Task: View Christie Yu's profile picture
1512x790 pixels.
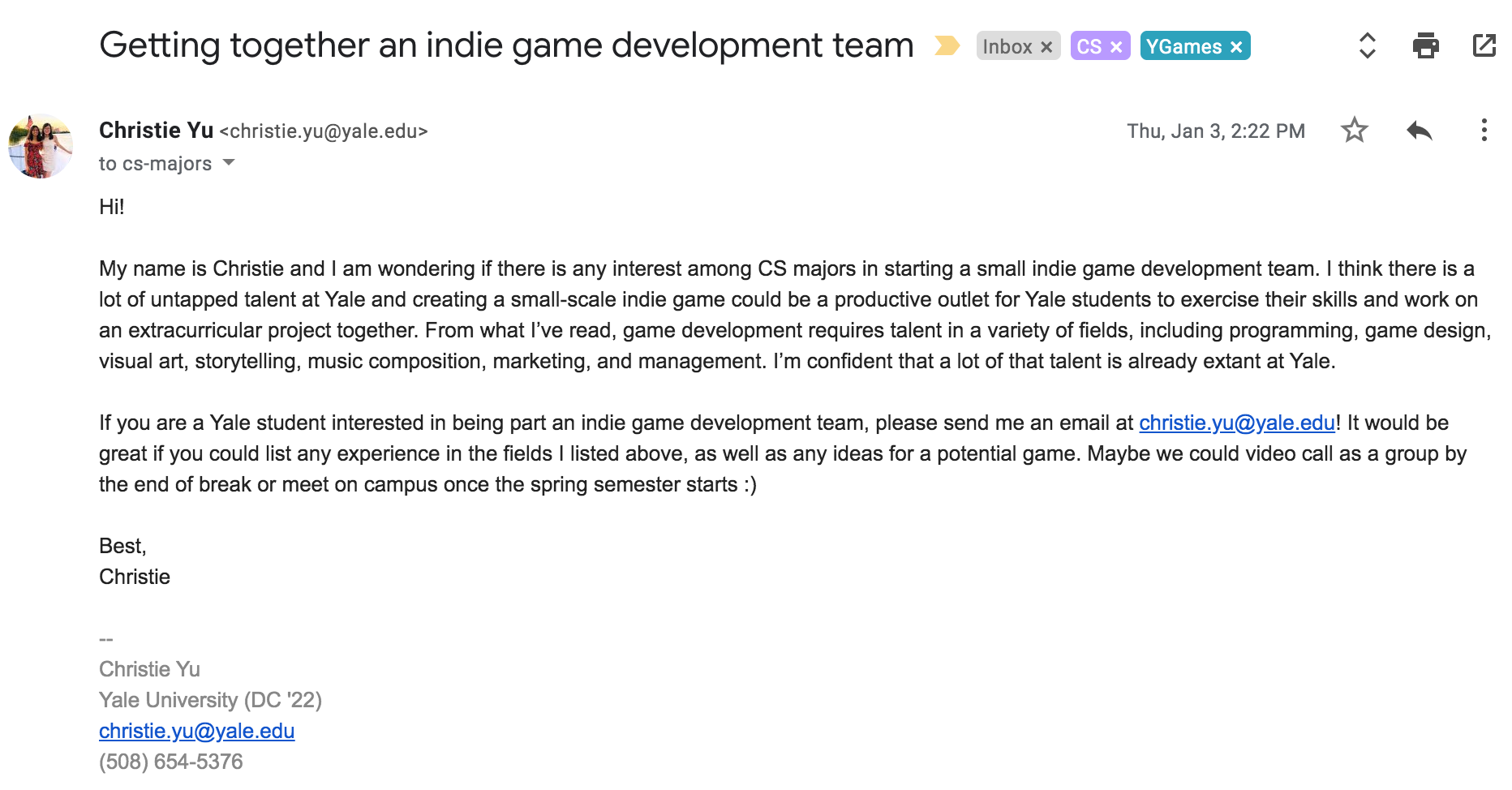Action: [x=41, y=146]
